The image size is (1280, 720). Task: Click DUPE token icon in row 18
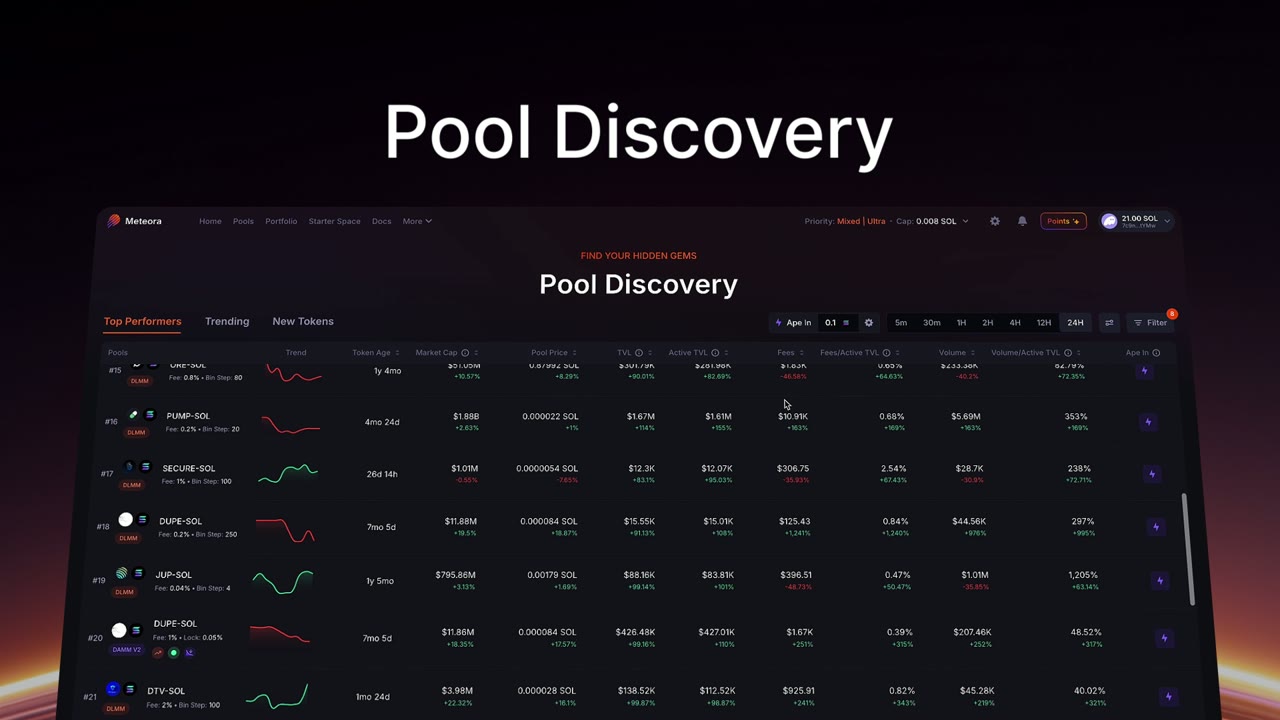coord(125,520)
